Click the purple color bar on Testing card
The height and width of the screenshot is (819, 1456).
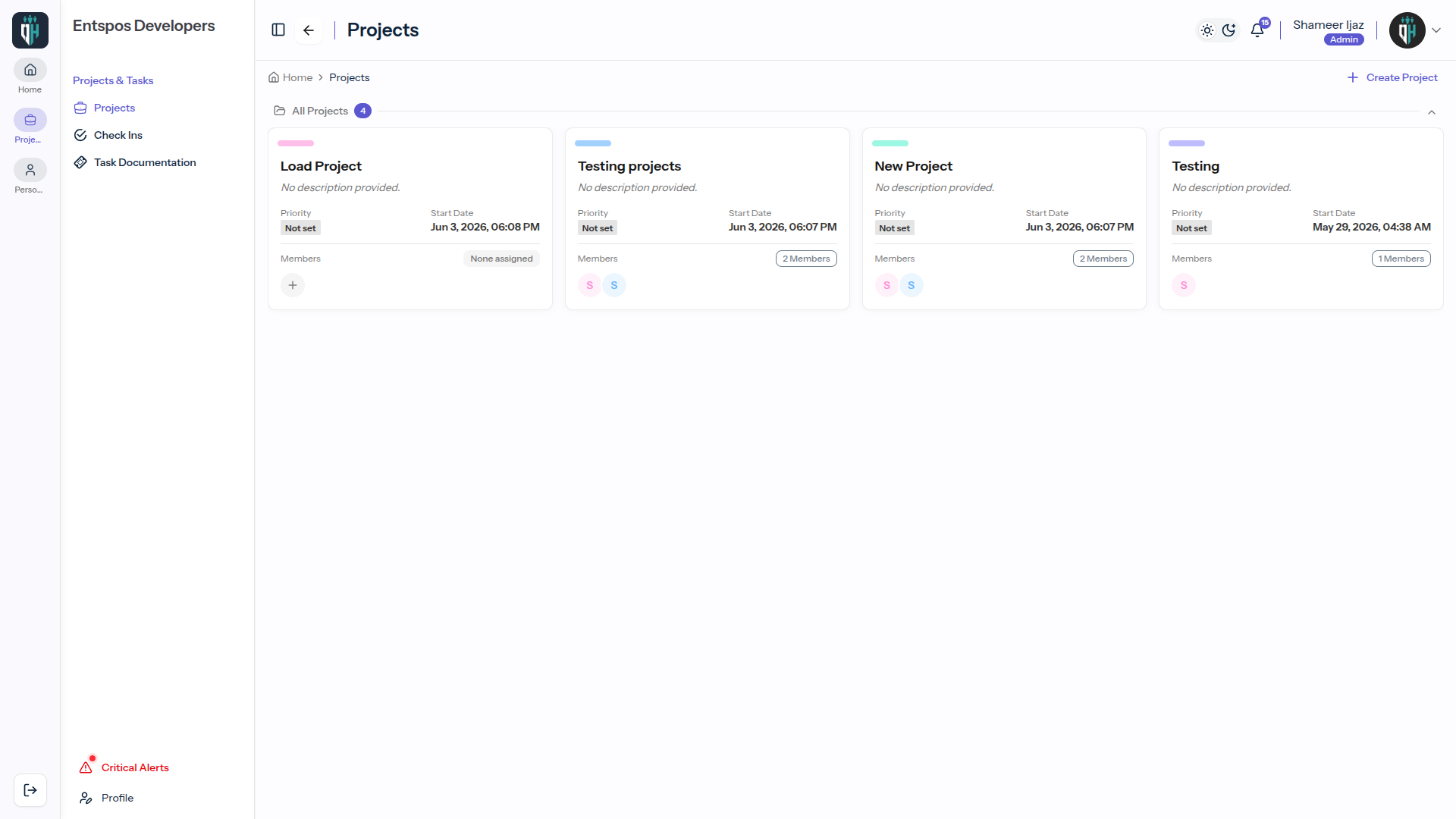coord(1187,143)
